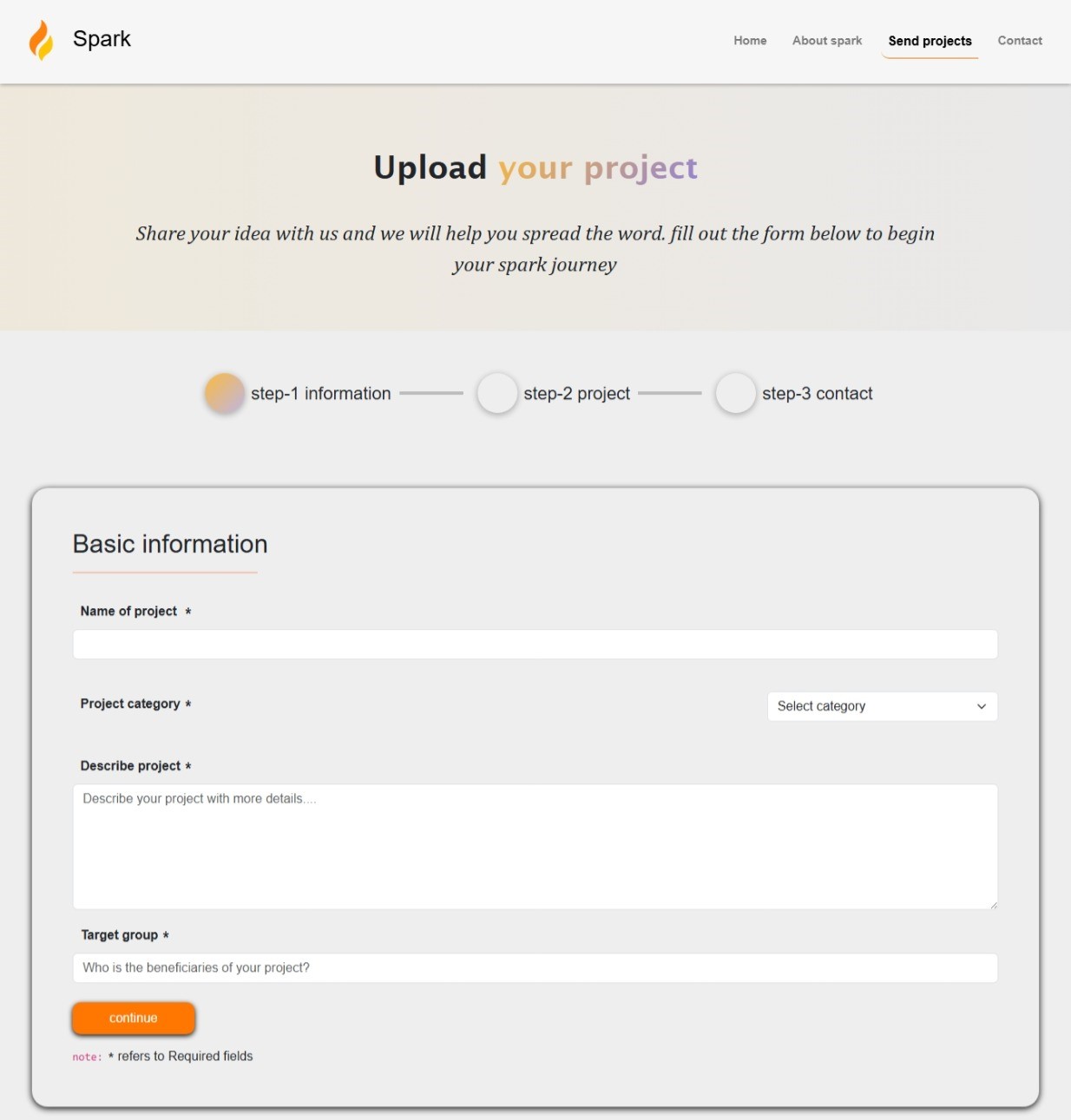The height and width of the screenshot is (1120, 1071).
Task: Click the step-1 information circle
Action: [225, 393]
